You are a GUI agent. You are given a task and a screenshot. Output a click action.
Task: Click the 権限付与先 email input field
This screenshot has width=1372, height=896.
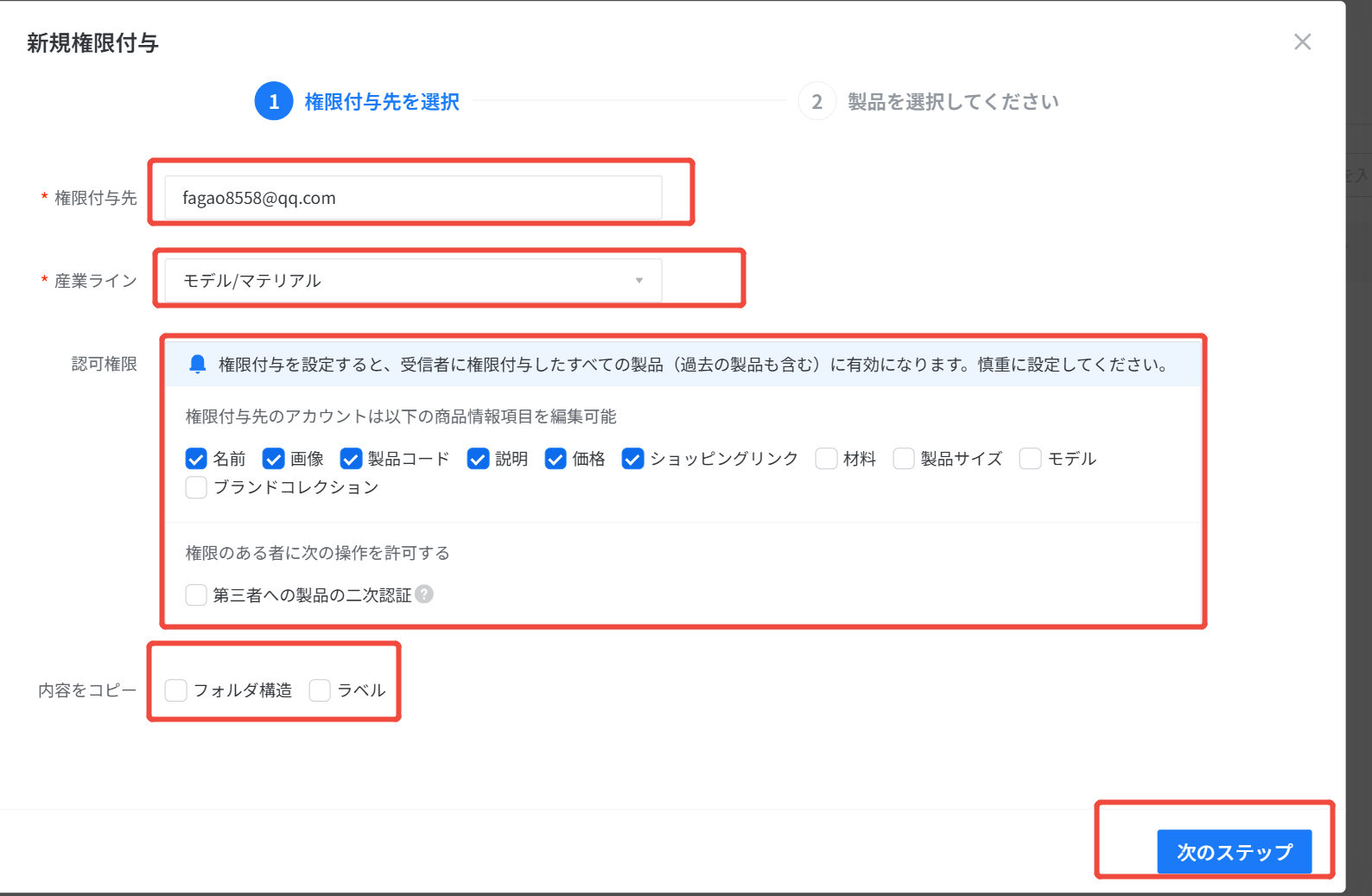coord(413,198)
